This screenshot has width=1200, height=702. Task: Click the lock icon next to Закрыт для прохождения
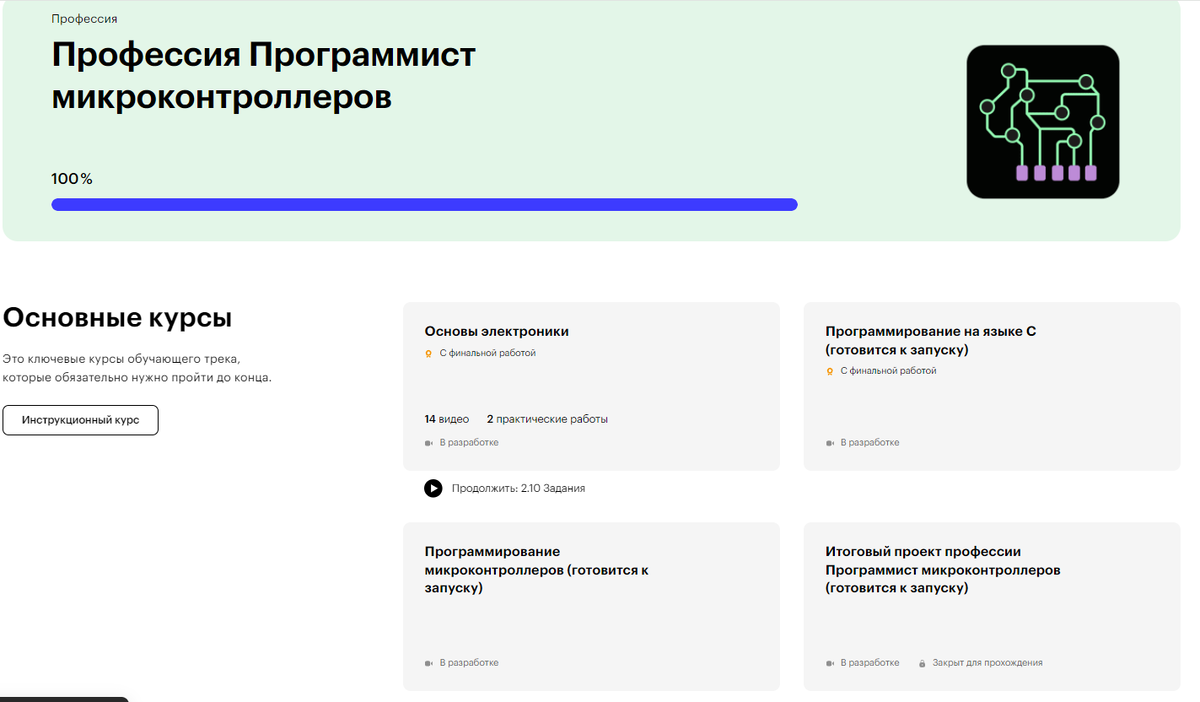(x=920, y=662)
